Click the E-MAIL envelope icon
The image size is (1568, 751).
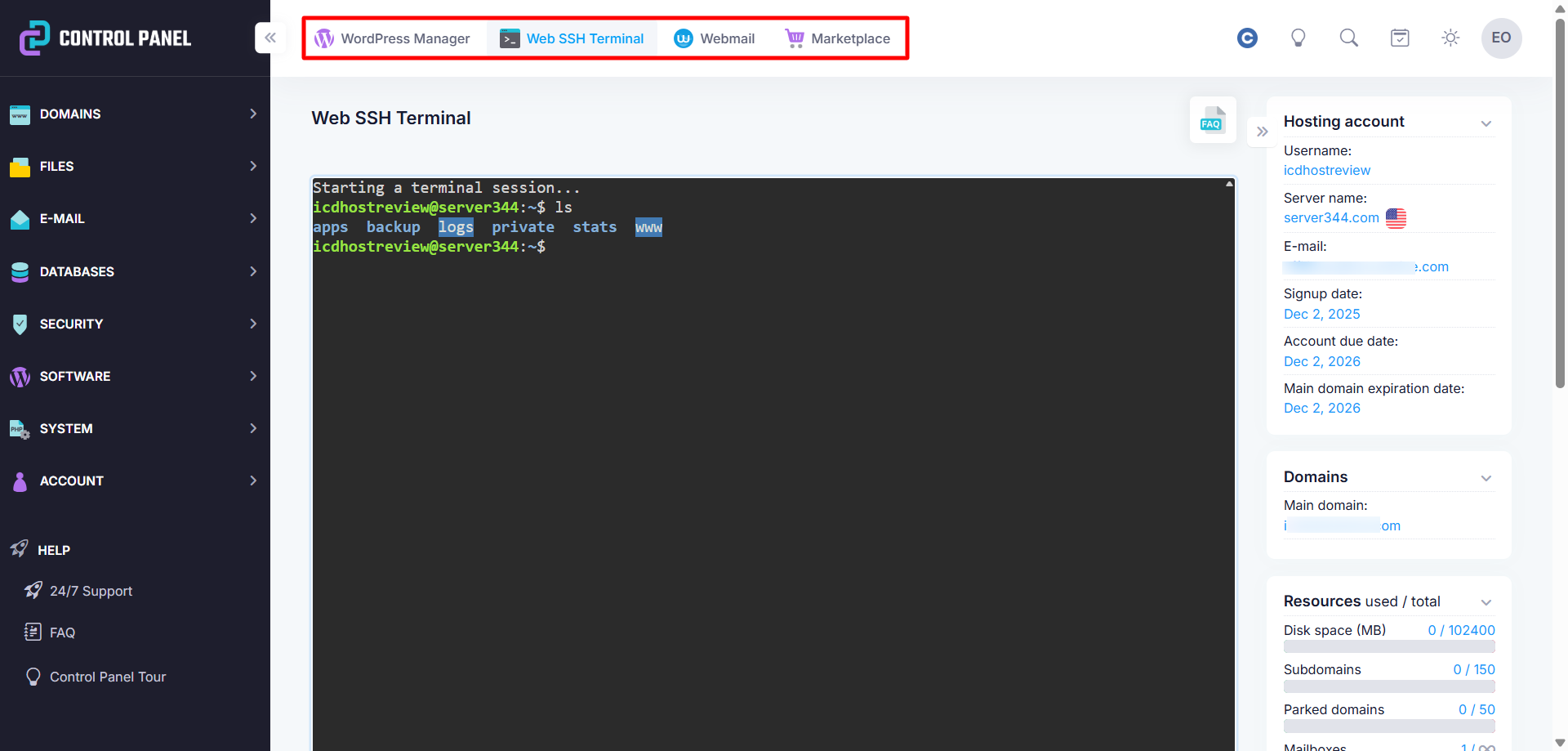pyautogui.click(x=20, y=219)
